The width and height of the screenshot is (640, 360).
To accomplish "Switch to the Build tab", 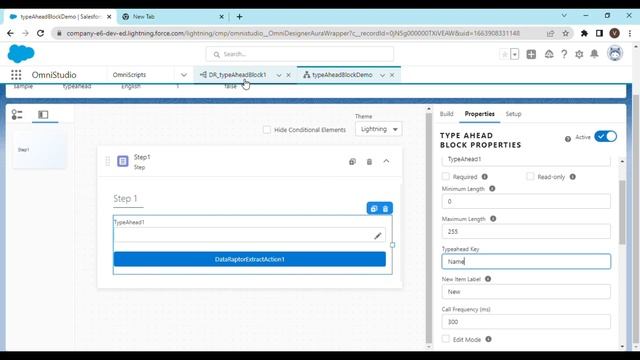I will point(447,114).
